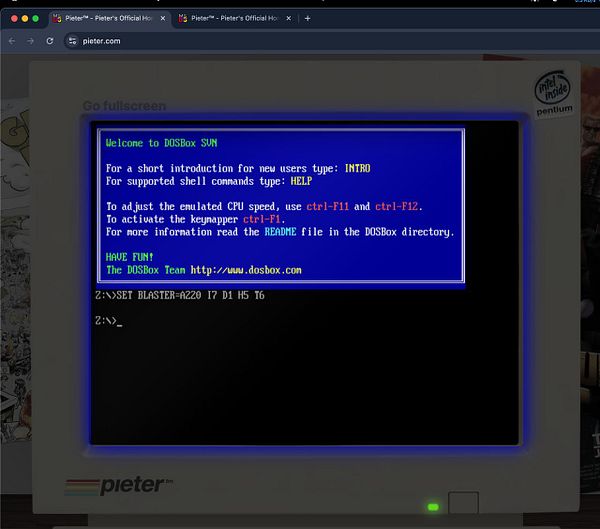600x529 pixels.
Task: Go forward in browser history
Action: click(31, 41)
